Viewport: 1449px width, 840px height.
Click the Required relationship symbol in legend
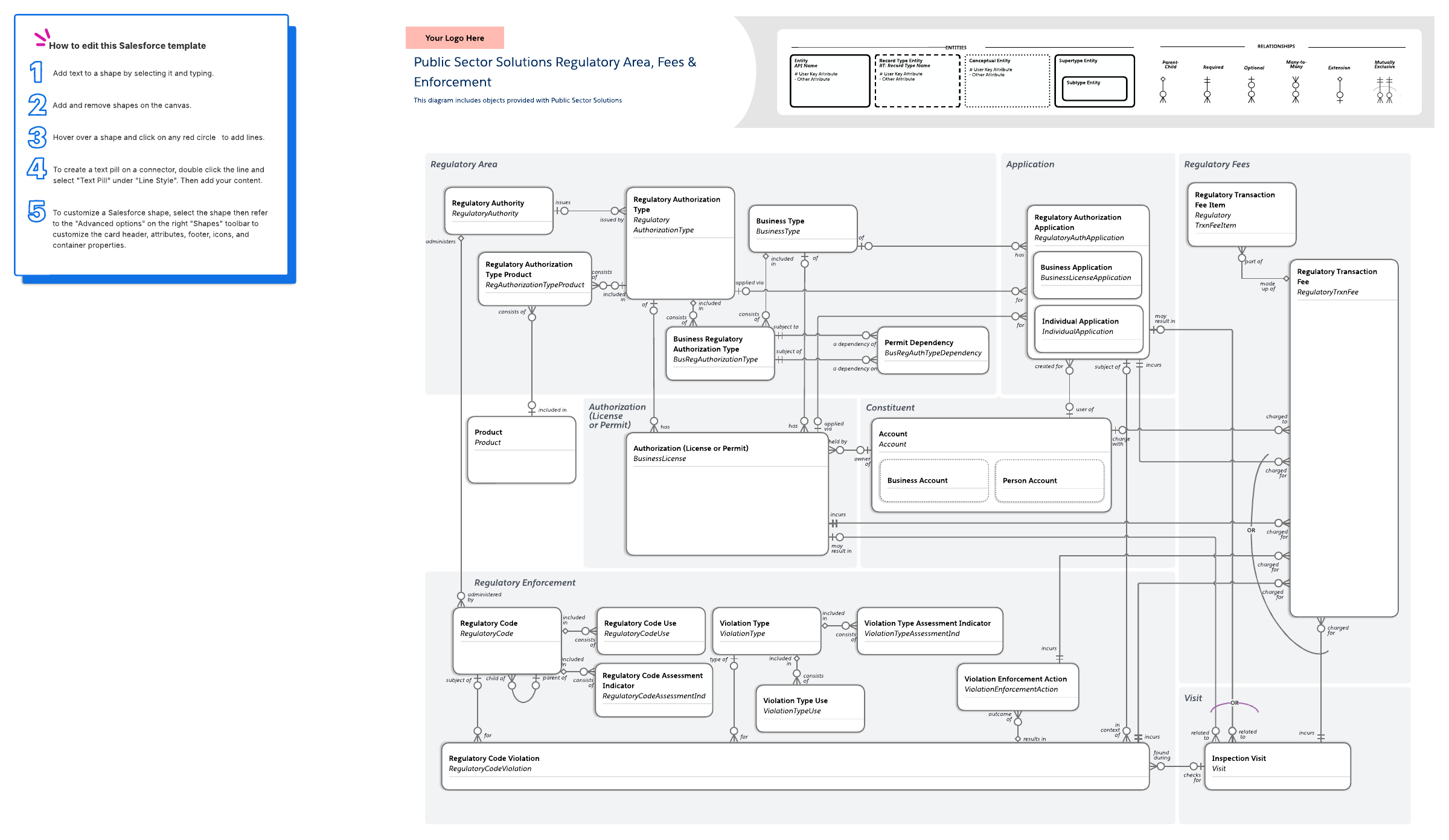[1207, 89]
